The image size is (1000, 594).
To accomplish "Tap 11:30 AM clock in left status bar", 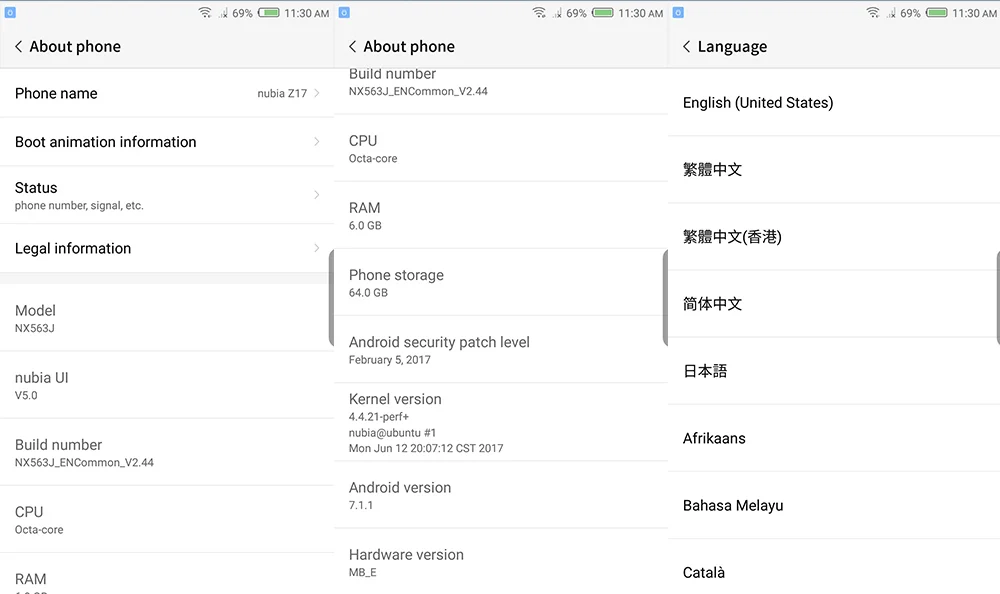I will (x=307, y=13).
